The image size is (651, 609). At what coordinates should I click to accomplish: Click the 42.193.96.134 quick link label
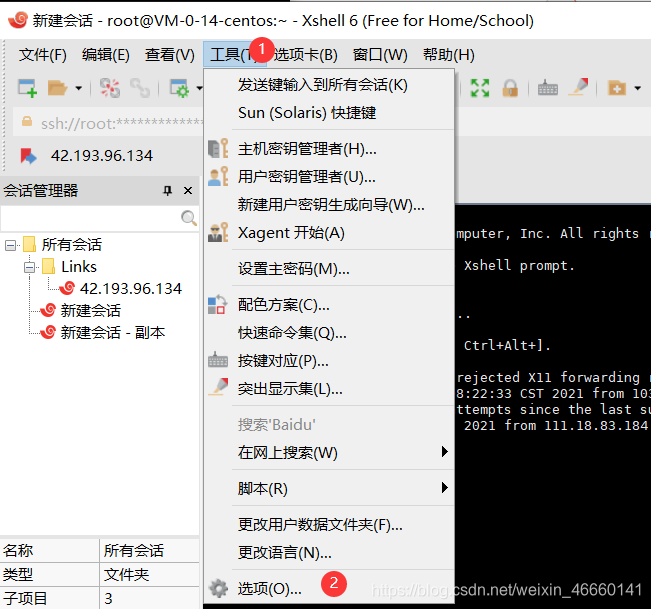pyautogui.click(x=102, y=156)
